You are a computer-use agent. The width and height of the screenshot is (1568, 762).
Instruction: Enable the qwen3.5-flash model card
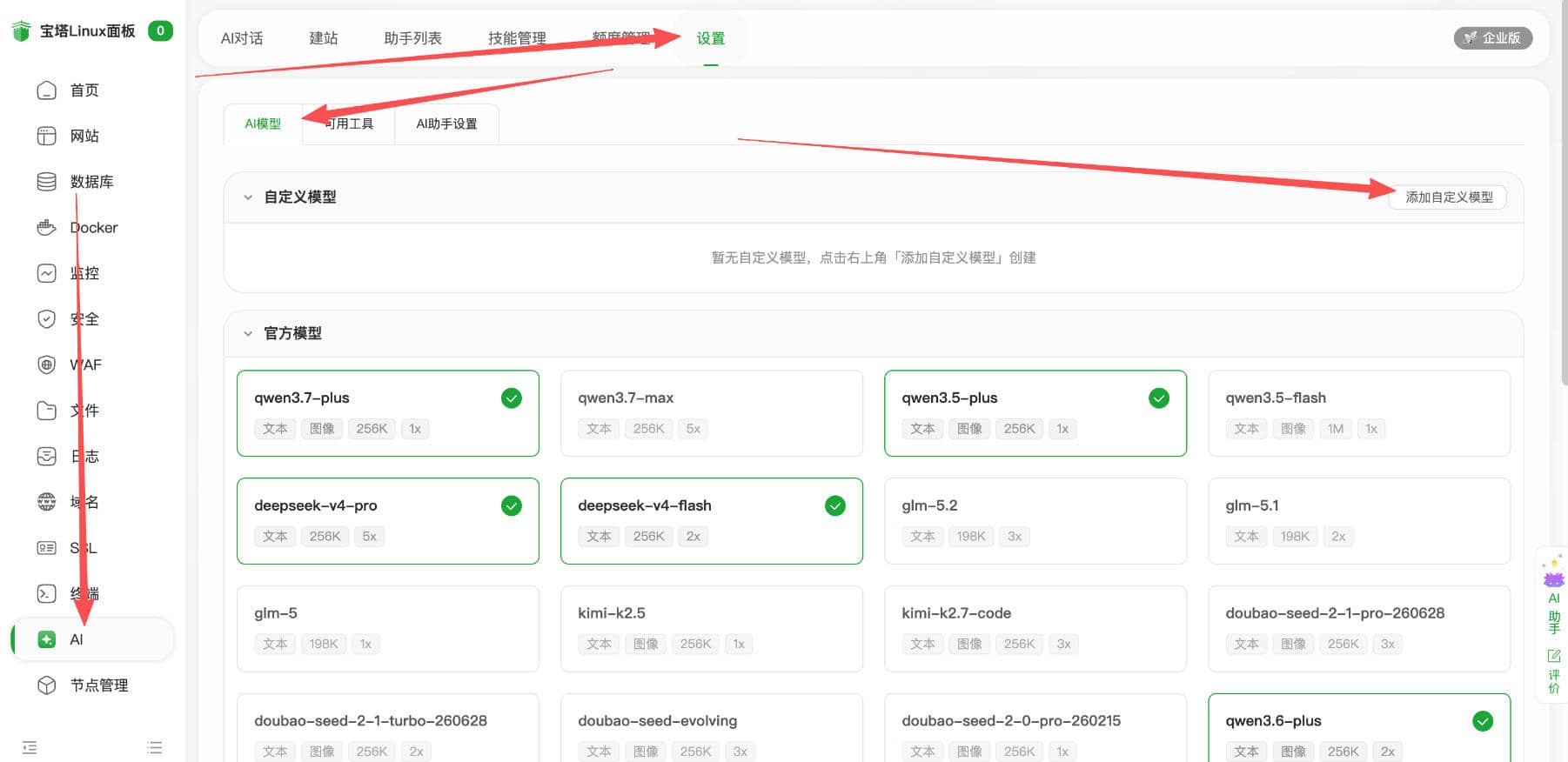click(1359, 413)
